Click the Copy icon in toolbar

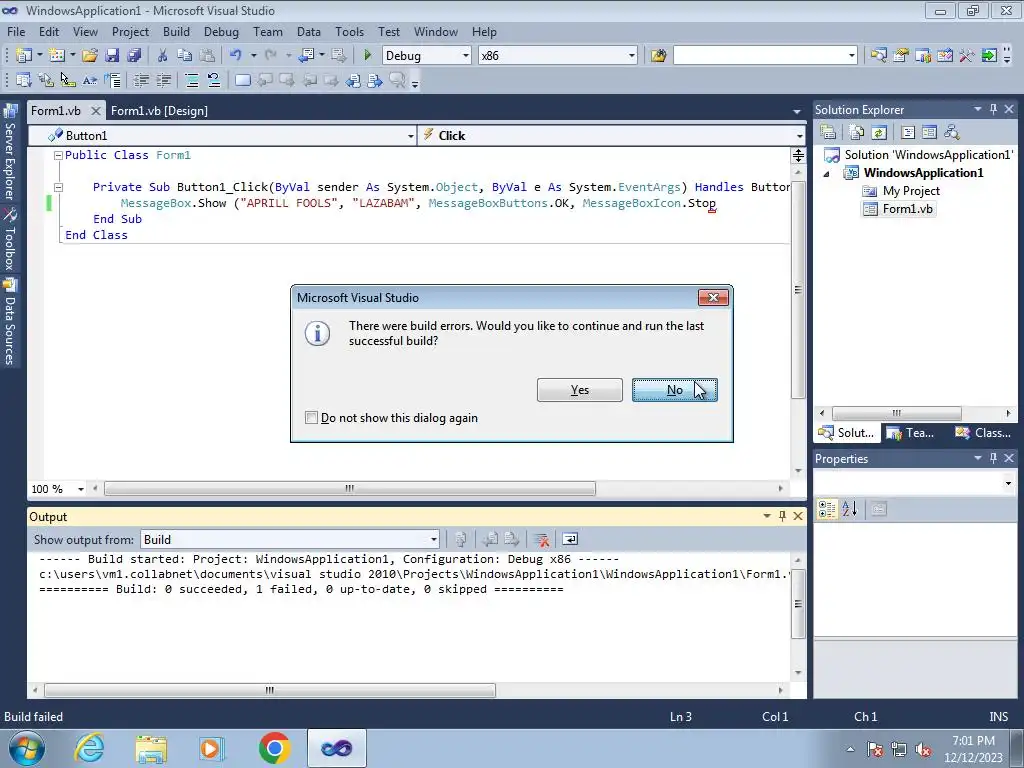tap(185, 56)
